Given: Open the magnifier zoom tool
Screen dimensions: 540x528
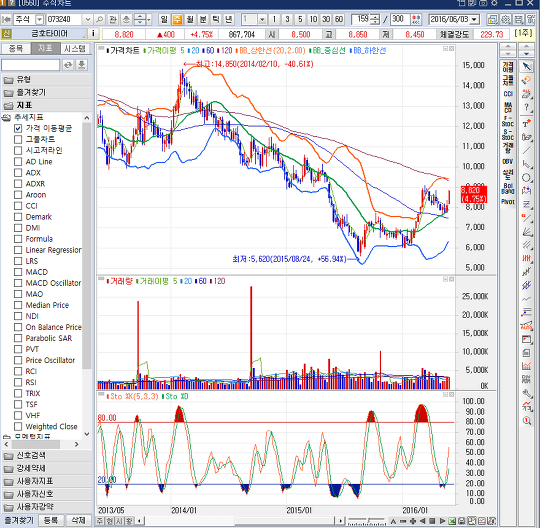Looking at the screenshot, I should coord(526,421).
